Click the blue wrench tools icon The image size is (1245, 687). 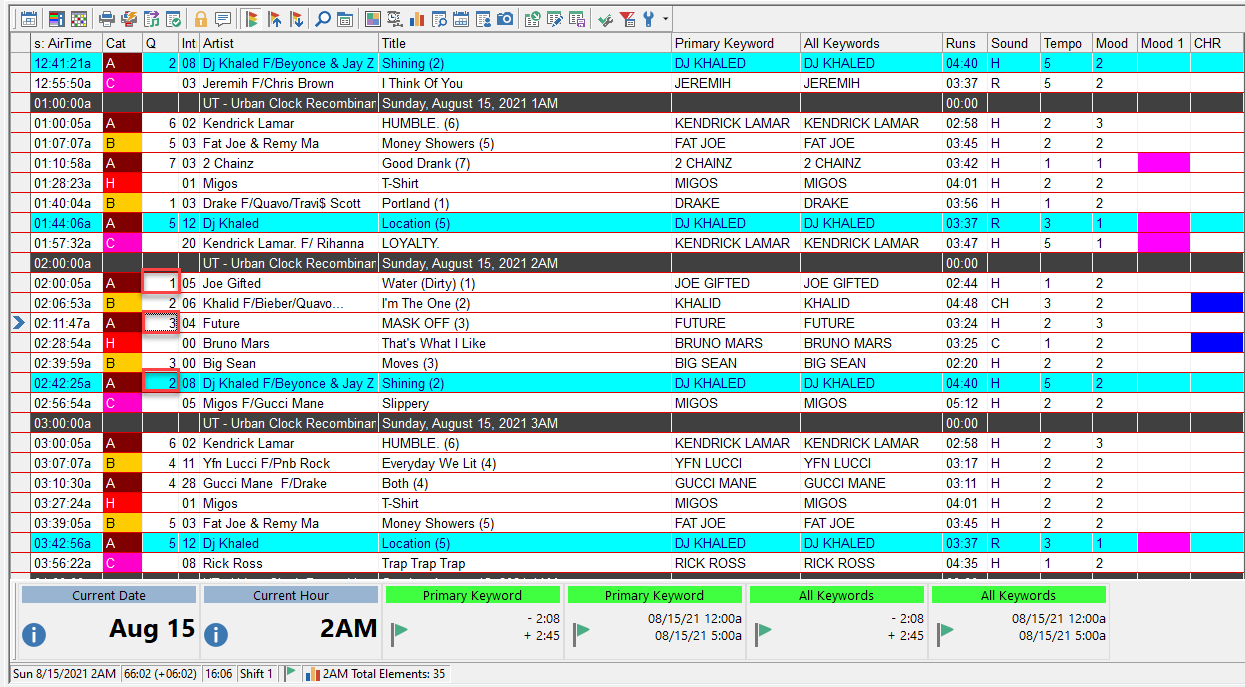pos(648,19)
